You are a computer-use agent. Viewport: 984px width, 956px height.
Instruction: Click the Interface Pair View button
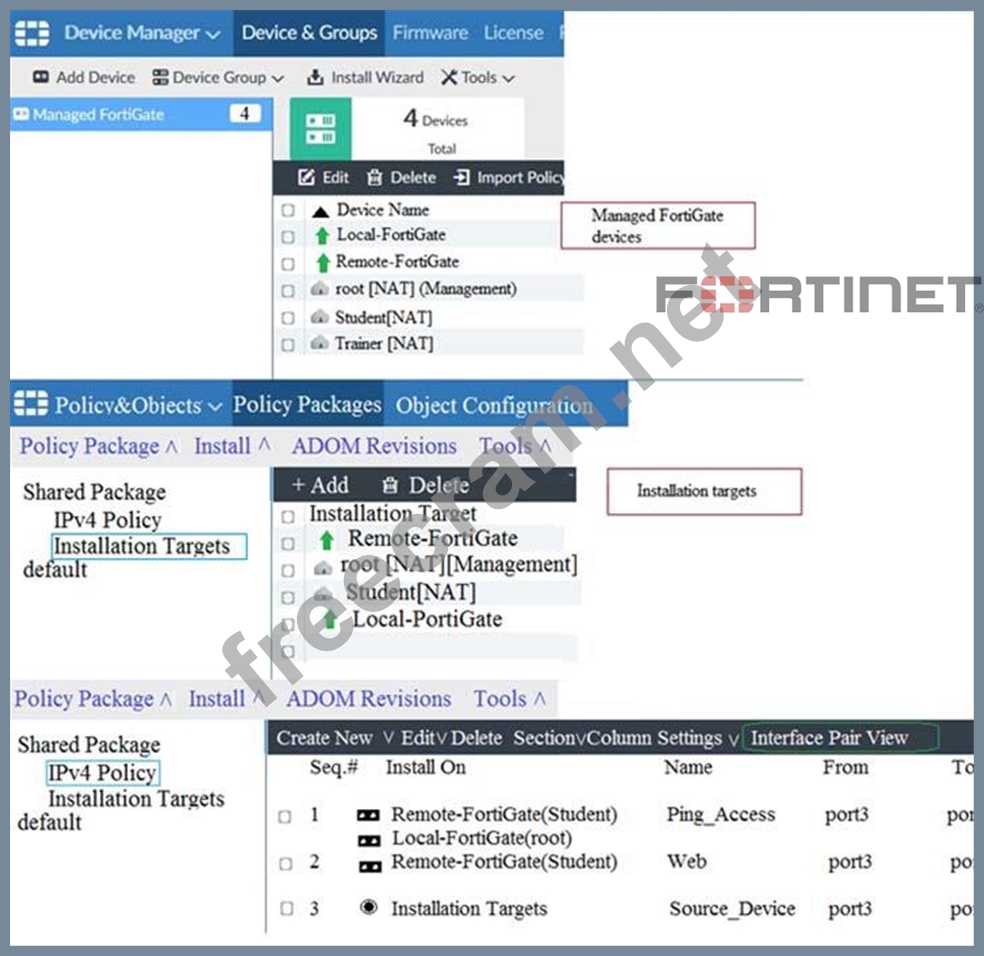[840, 738]
